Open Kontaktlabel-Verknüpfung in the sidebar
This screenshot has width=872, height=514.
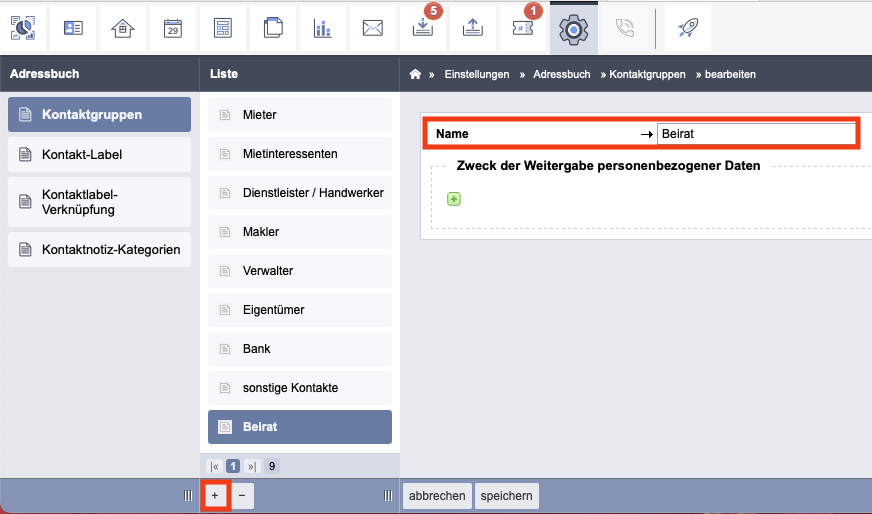(x=100, y=202)
